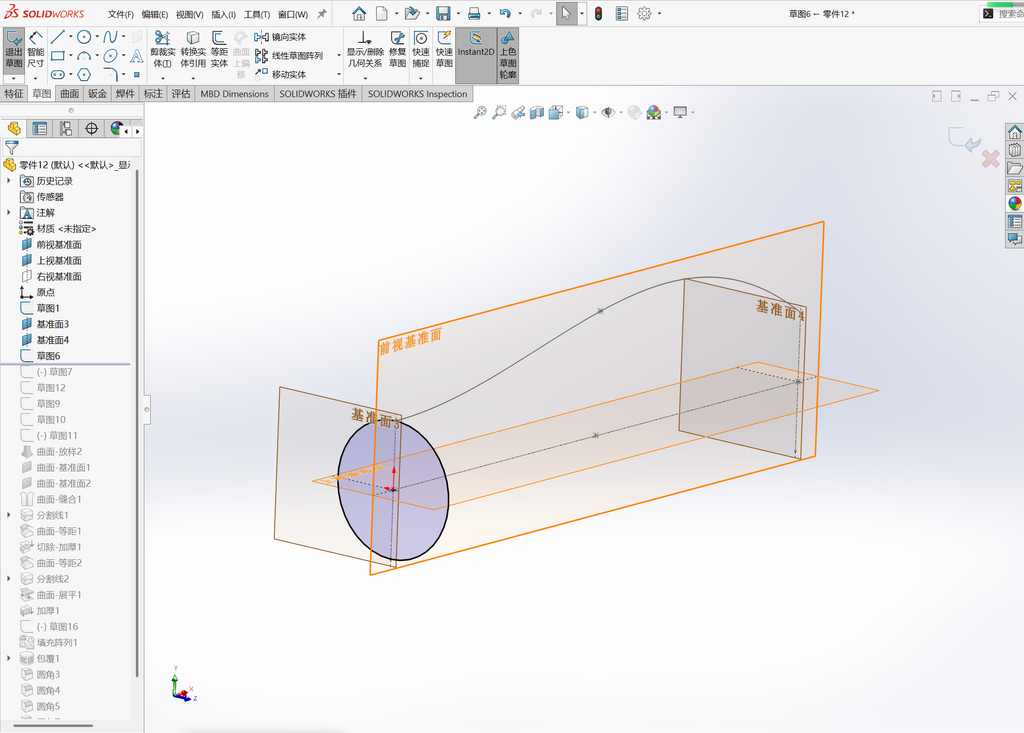Open dropdown arrow next to Save icon
1024x733 pixels.
[458, 14]
